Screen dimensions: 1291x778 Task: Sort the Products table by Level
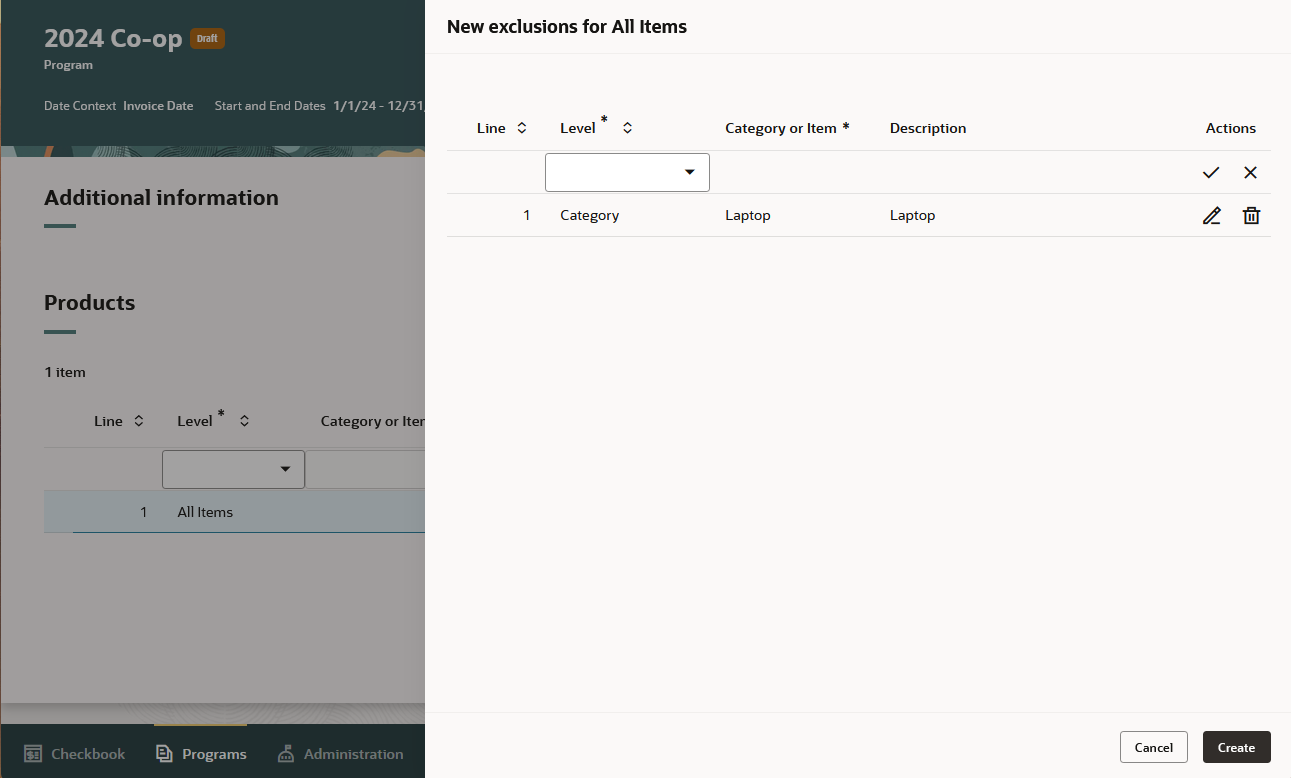pos(244,420)
